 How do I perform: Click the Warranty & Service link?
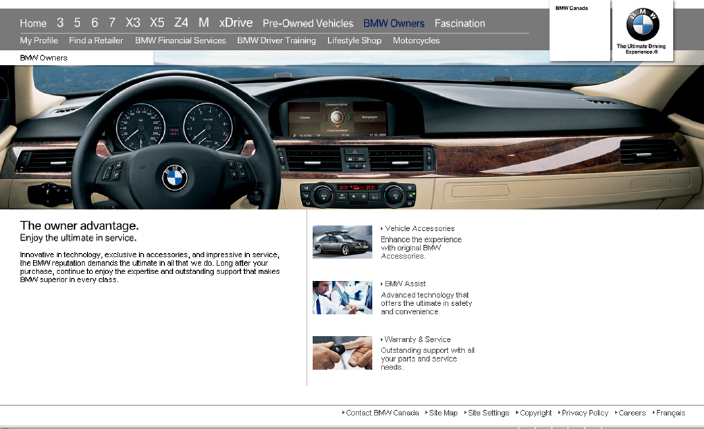click(418, 340)
